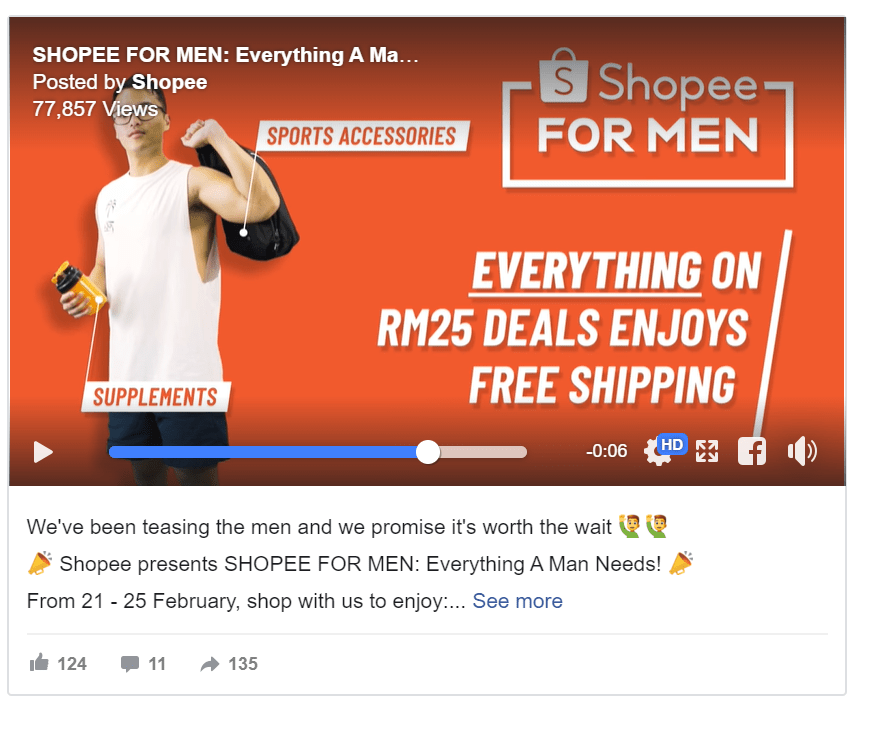This screenshot has height=731, width=882.
Task: Click the 124 likes count
Action: click(x=72, y=664)
